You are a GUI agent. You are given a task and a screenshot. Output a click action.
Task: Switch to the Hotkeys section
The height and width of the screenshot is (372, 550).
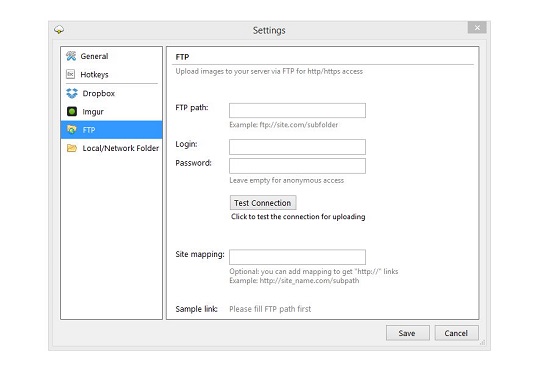point(111,74)
